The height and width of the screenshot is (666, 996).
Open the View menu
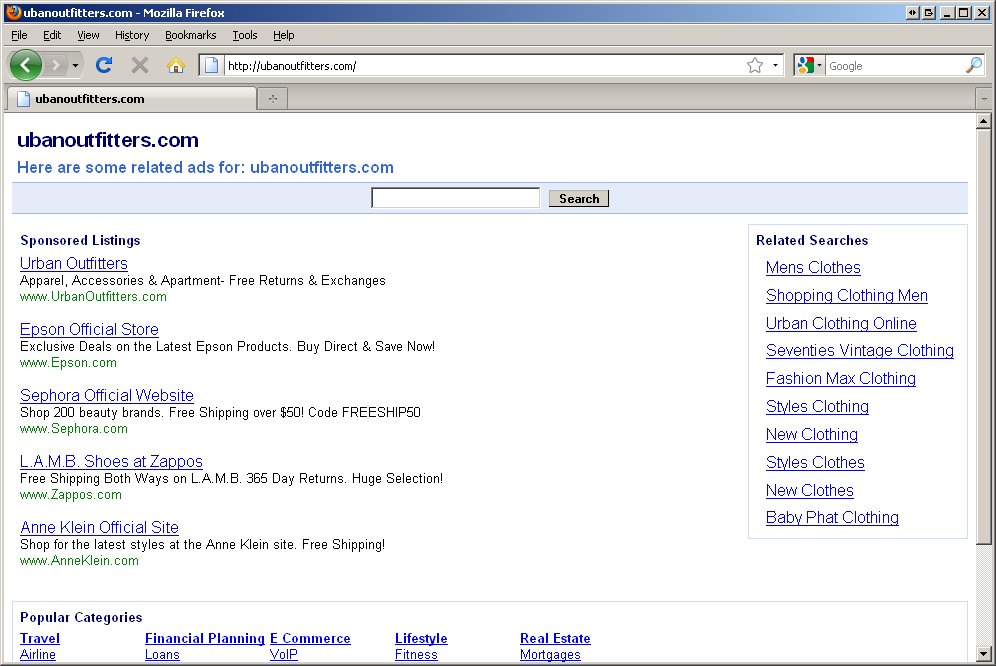click(x=88, y=35)
